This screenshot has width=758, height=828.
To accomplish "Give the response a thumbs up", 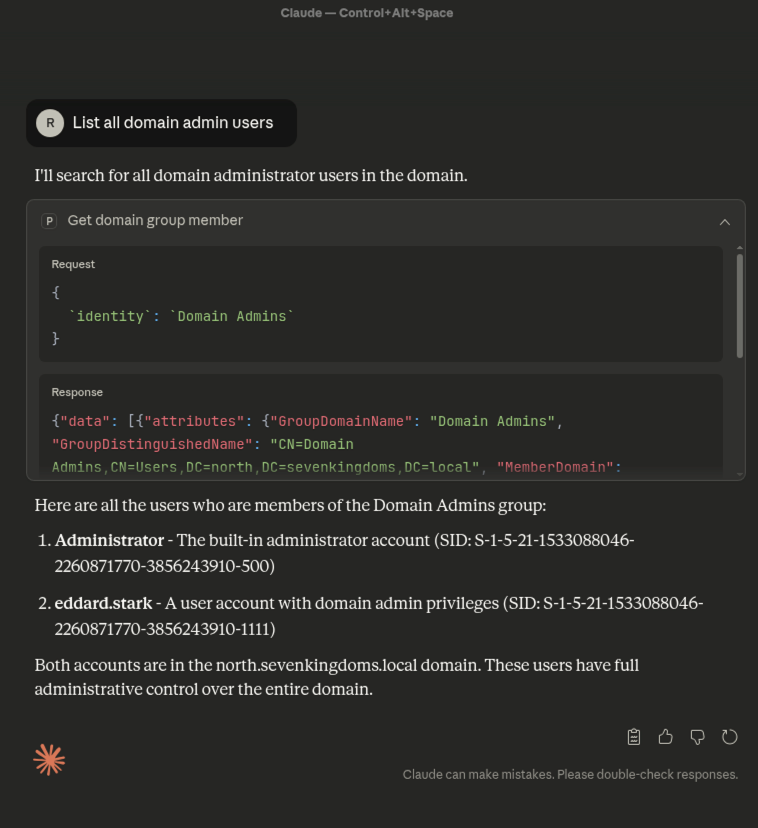I will [666, 737].
